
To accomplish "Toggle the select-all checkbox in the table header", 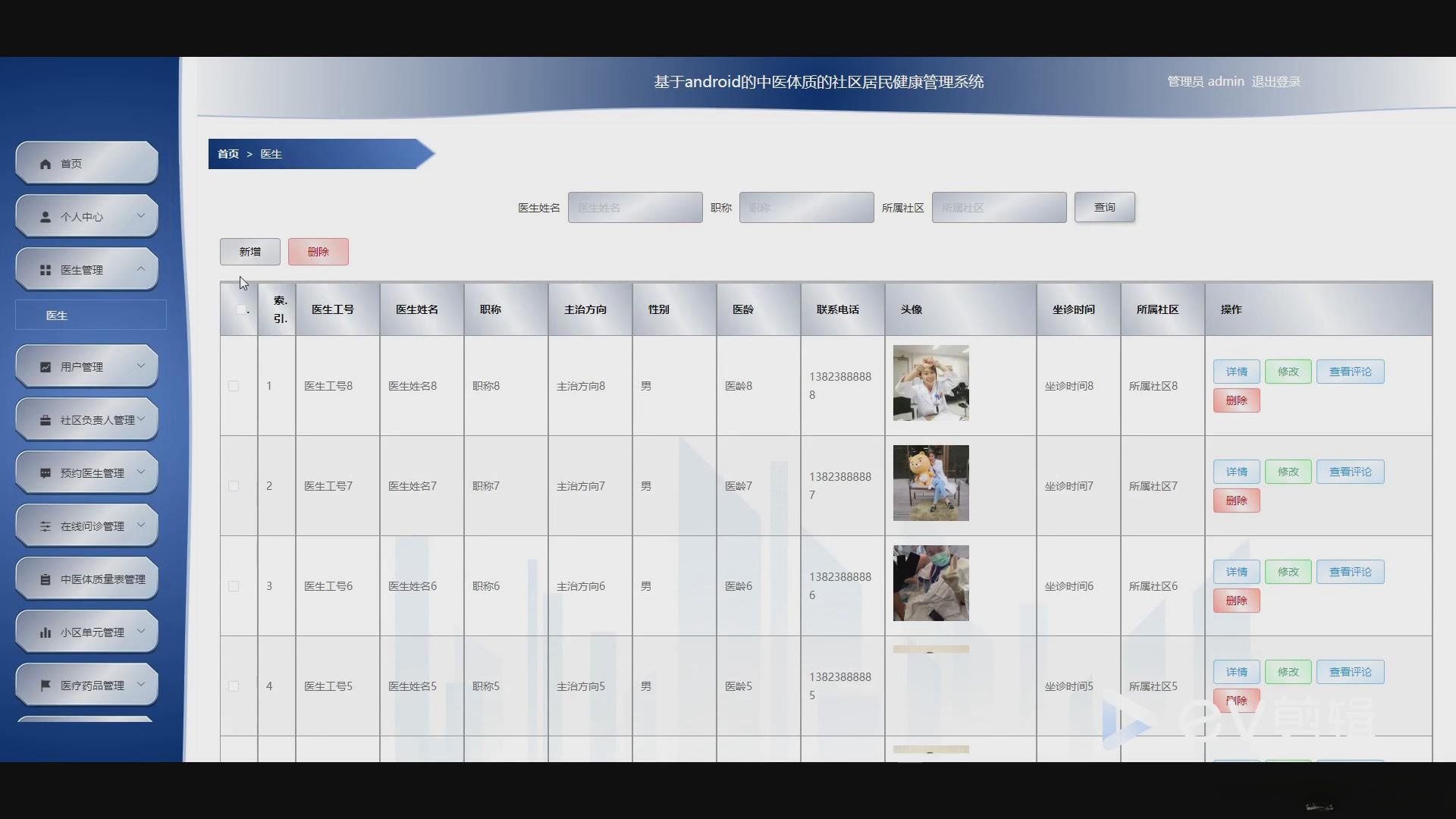I will point(240,309).
